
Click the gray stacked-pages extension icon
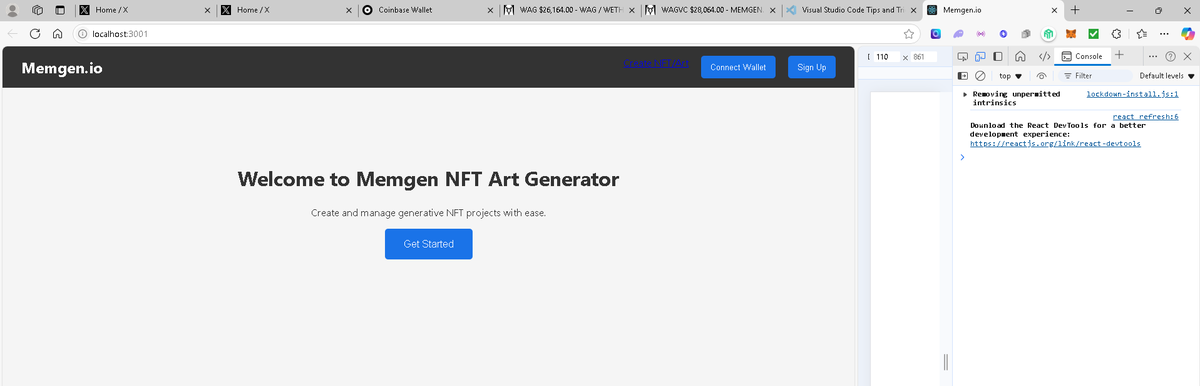tap(1026, 33)
